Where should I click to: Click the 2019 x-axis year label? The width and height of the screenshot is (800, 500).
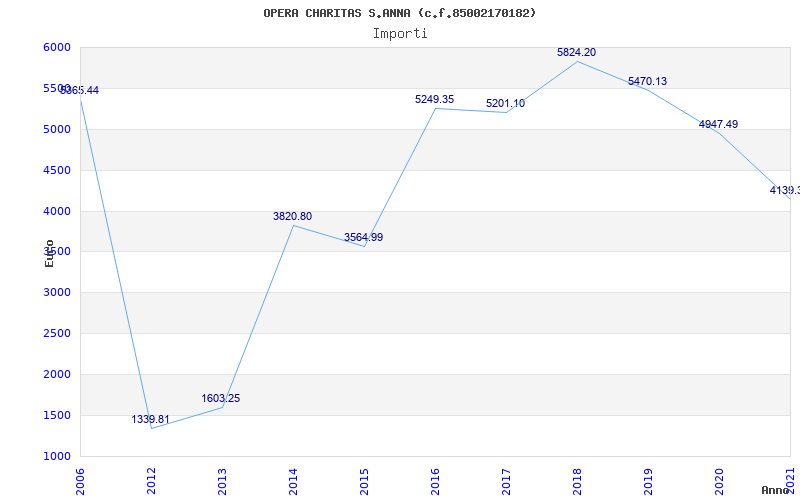(x=647, y=482)
